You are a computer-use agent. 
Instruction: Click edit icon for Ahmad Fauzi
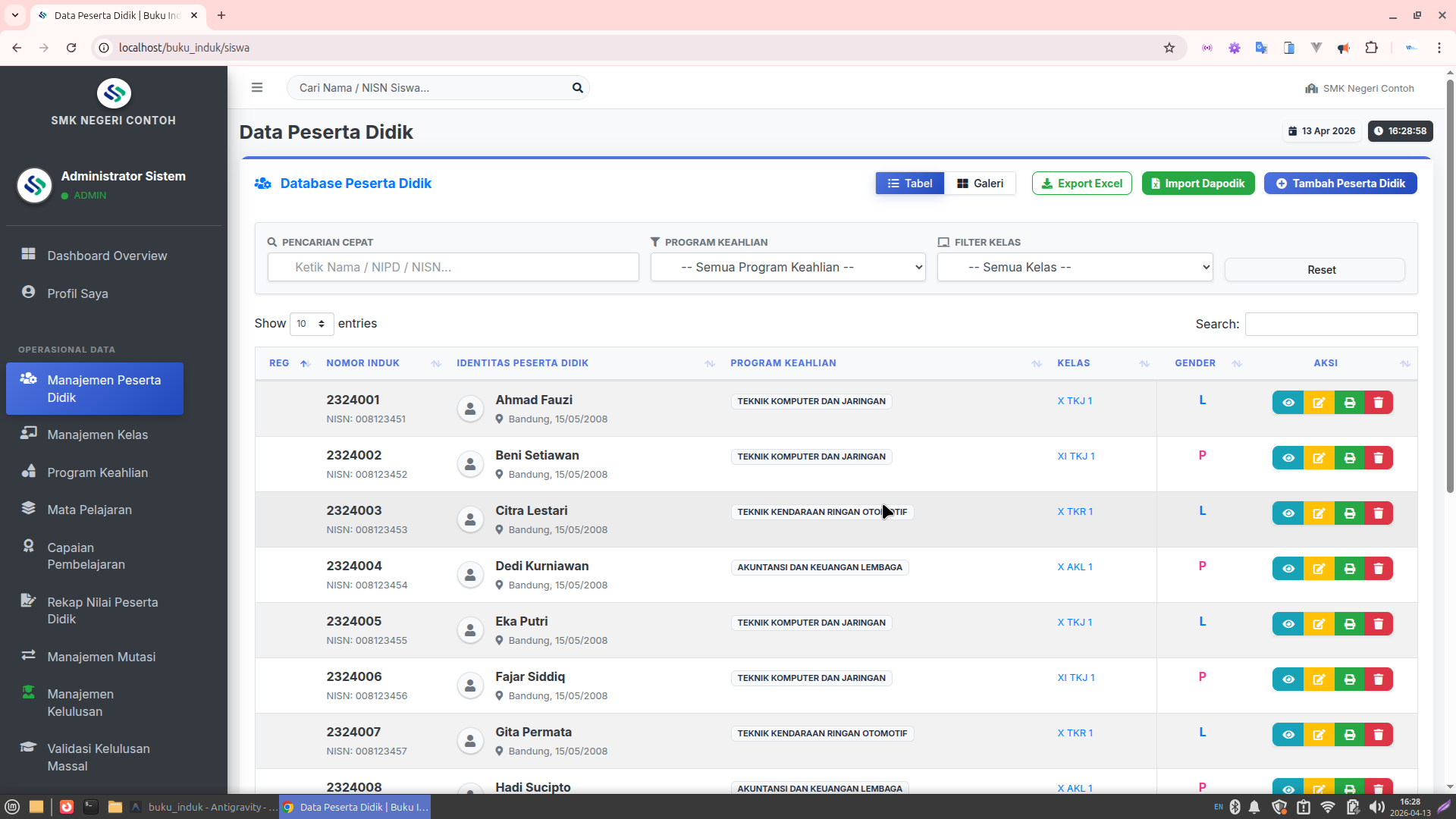click(x=1319, y=403)
